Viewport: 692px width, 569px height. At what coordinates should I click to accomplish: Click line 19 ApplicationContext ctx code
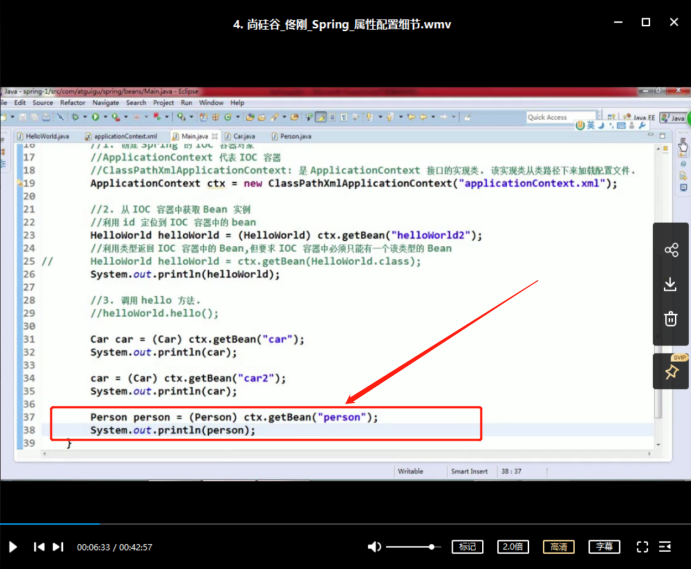354,183
